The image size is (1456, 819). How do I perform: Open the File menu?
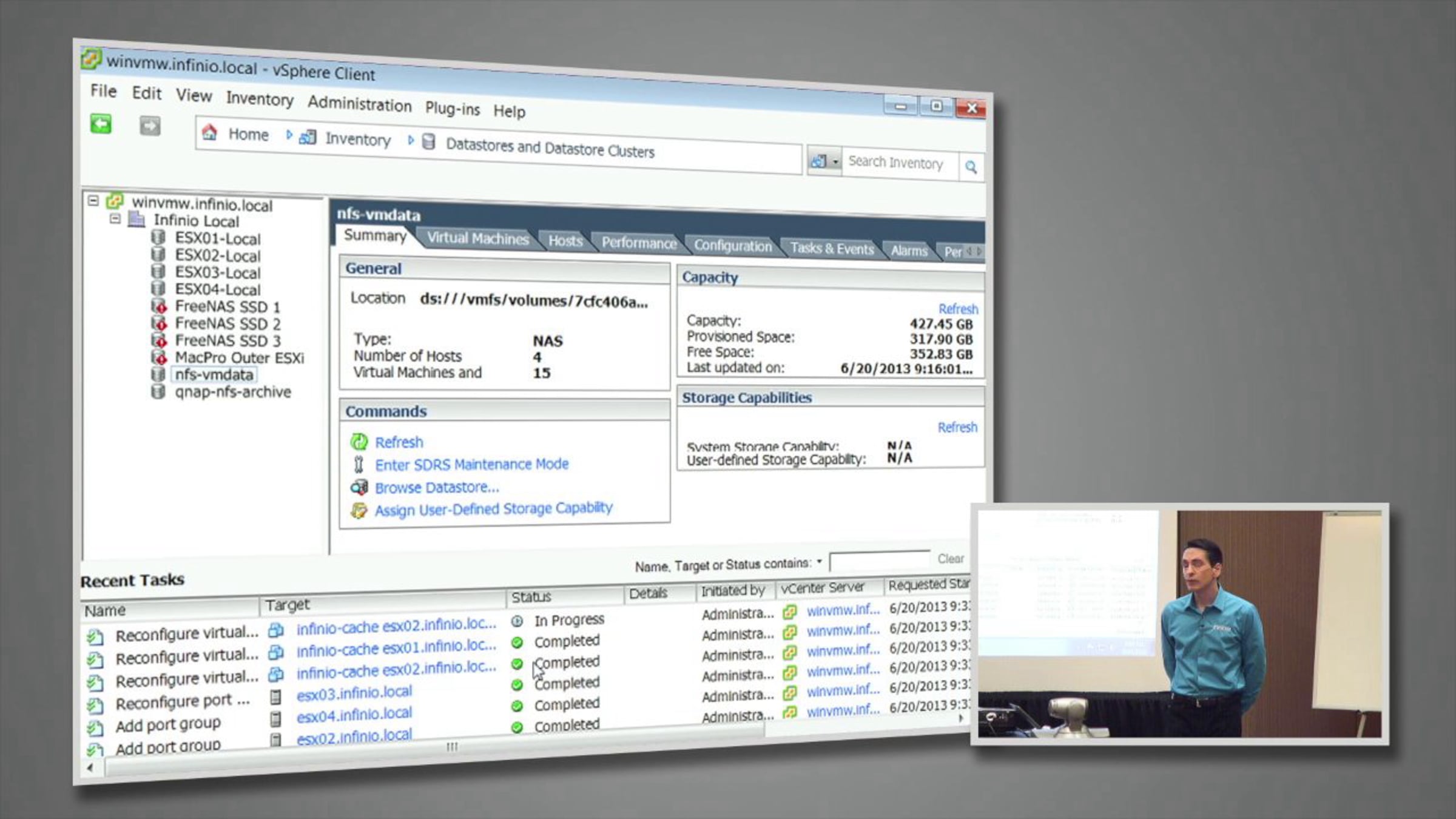click(103, 91)
